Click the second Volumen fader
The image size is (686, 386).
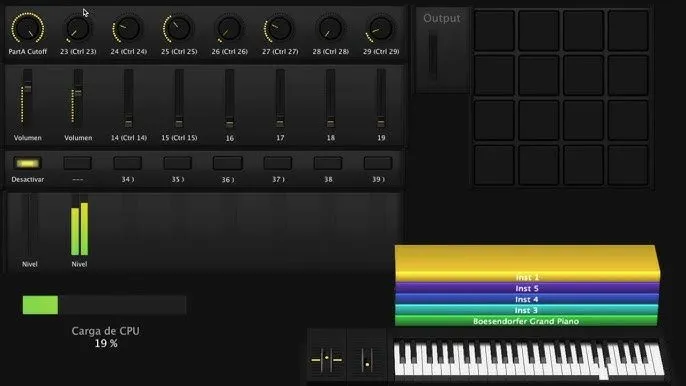[x=77, y=98]
